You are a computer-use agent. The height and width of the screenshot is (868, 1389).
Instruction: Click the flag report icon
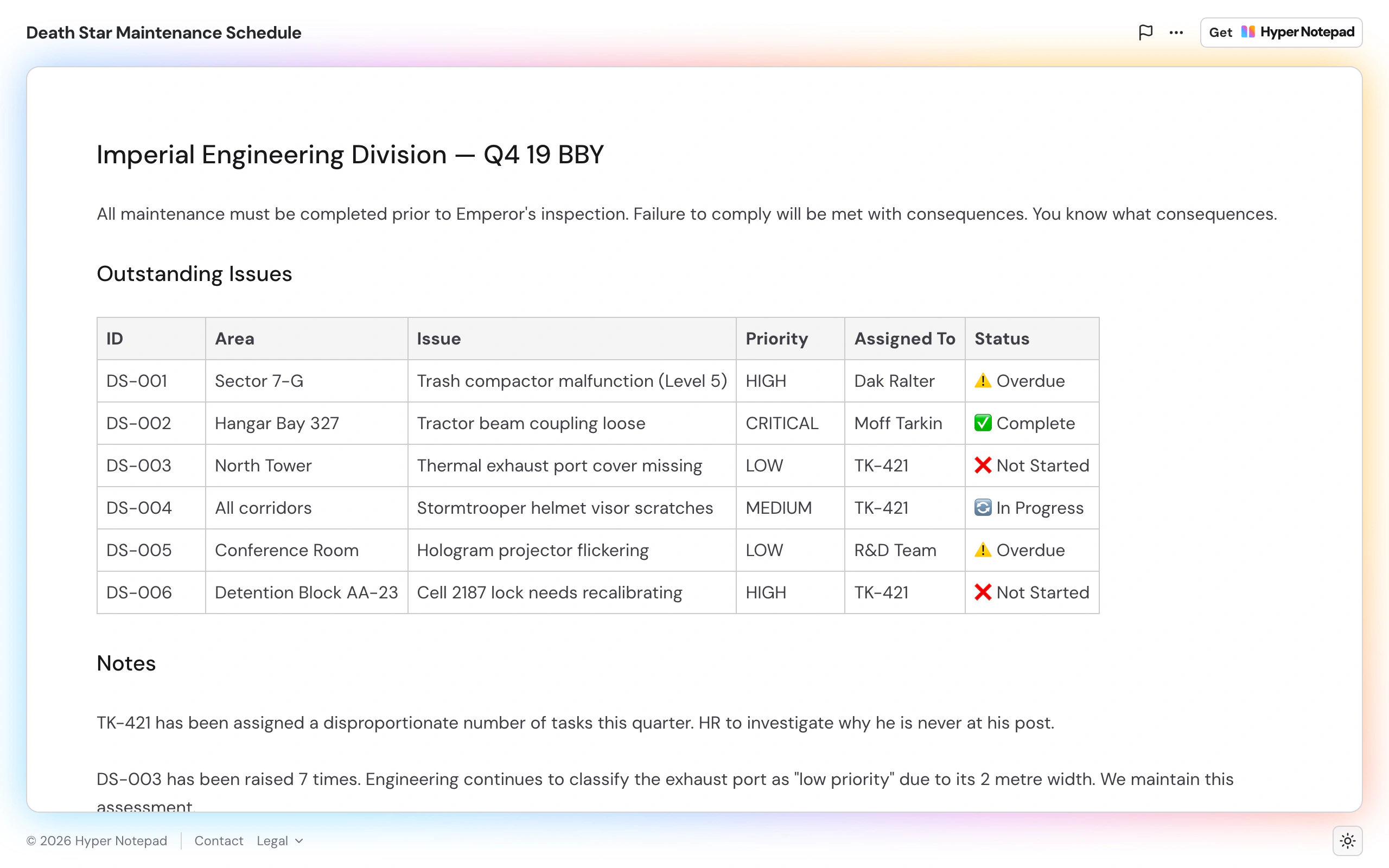[1145, 32]
